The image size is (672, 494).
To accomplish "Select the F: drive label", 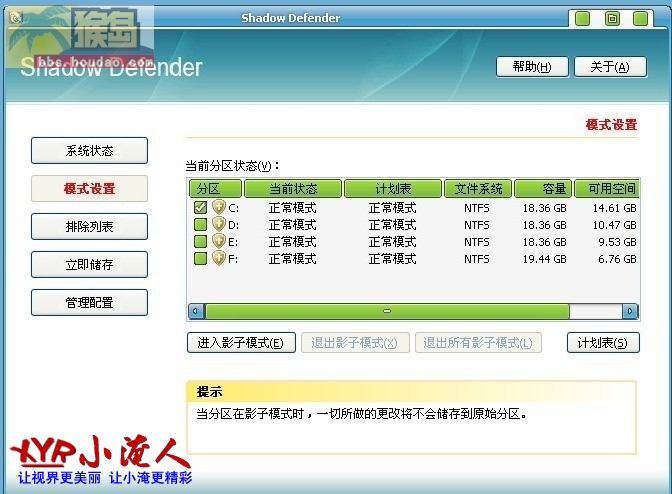I will click(x=233, y=259).
